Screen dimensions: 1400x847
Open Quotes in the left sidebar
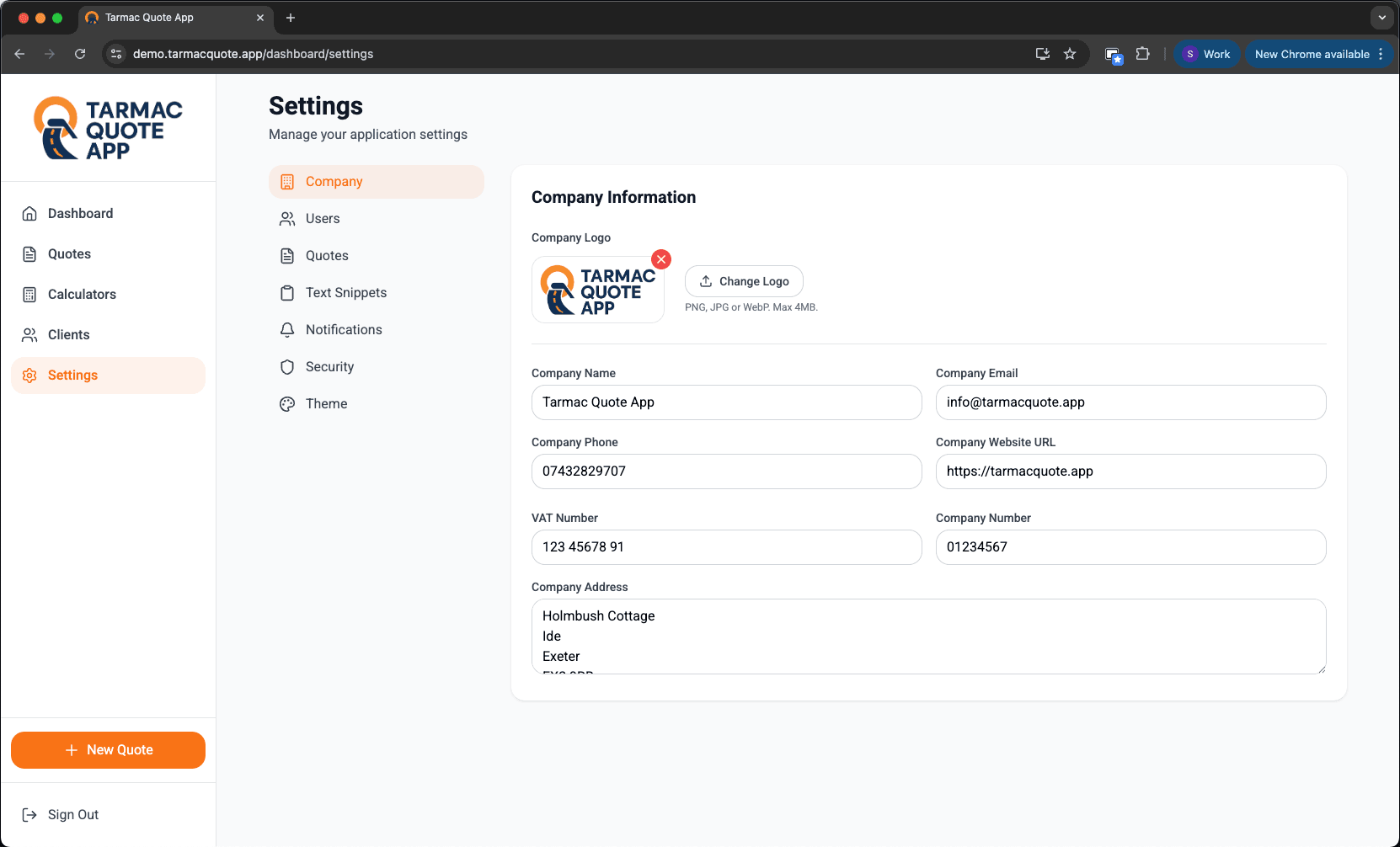69,254
